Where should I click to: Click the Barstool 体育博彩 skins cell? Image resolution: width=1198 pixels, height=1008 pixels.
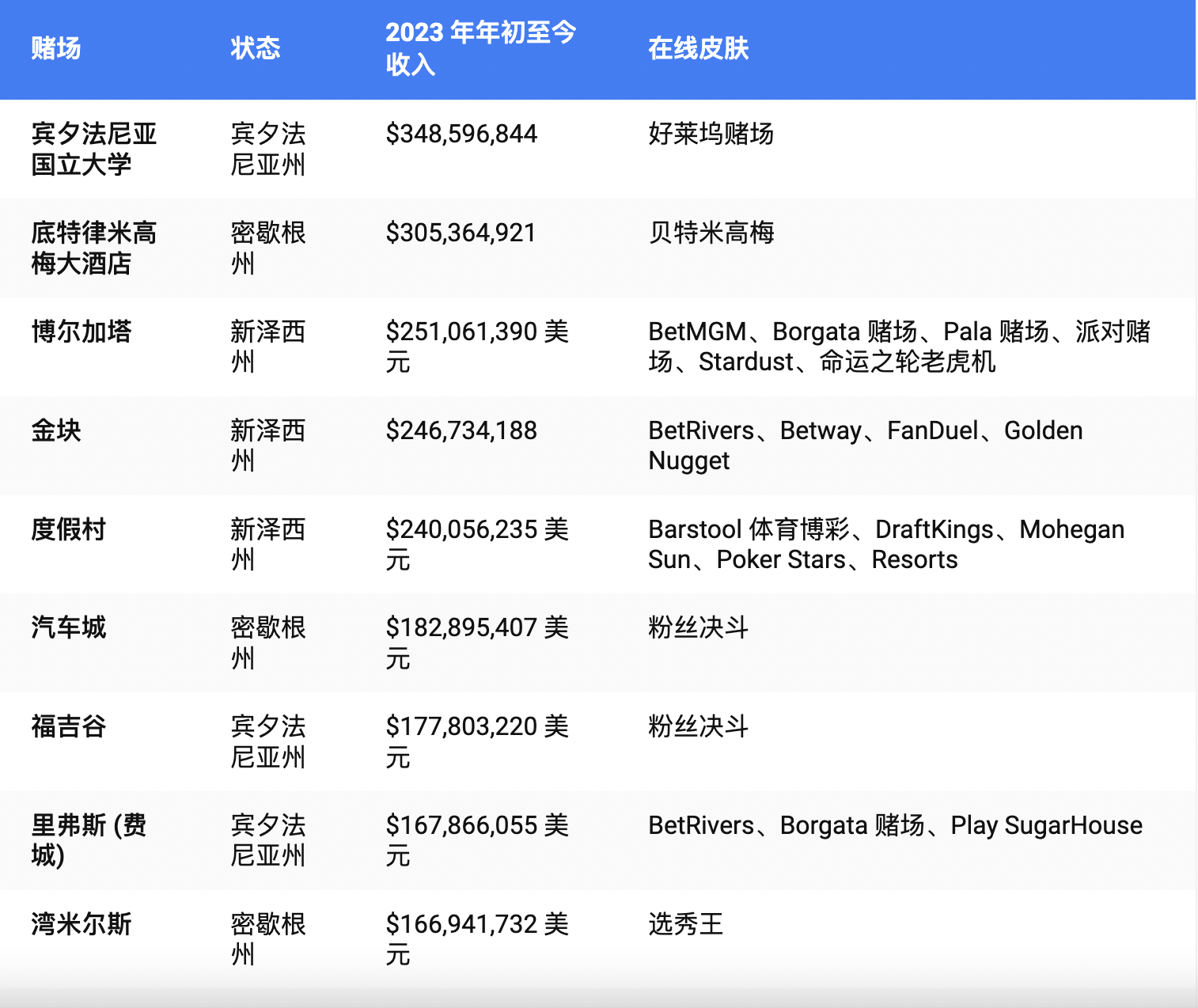(x=886, y=544)
